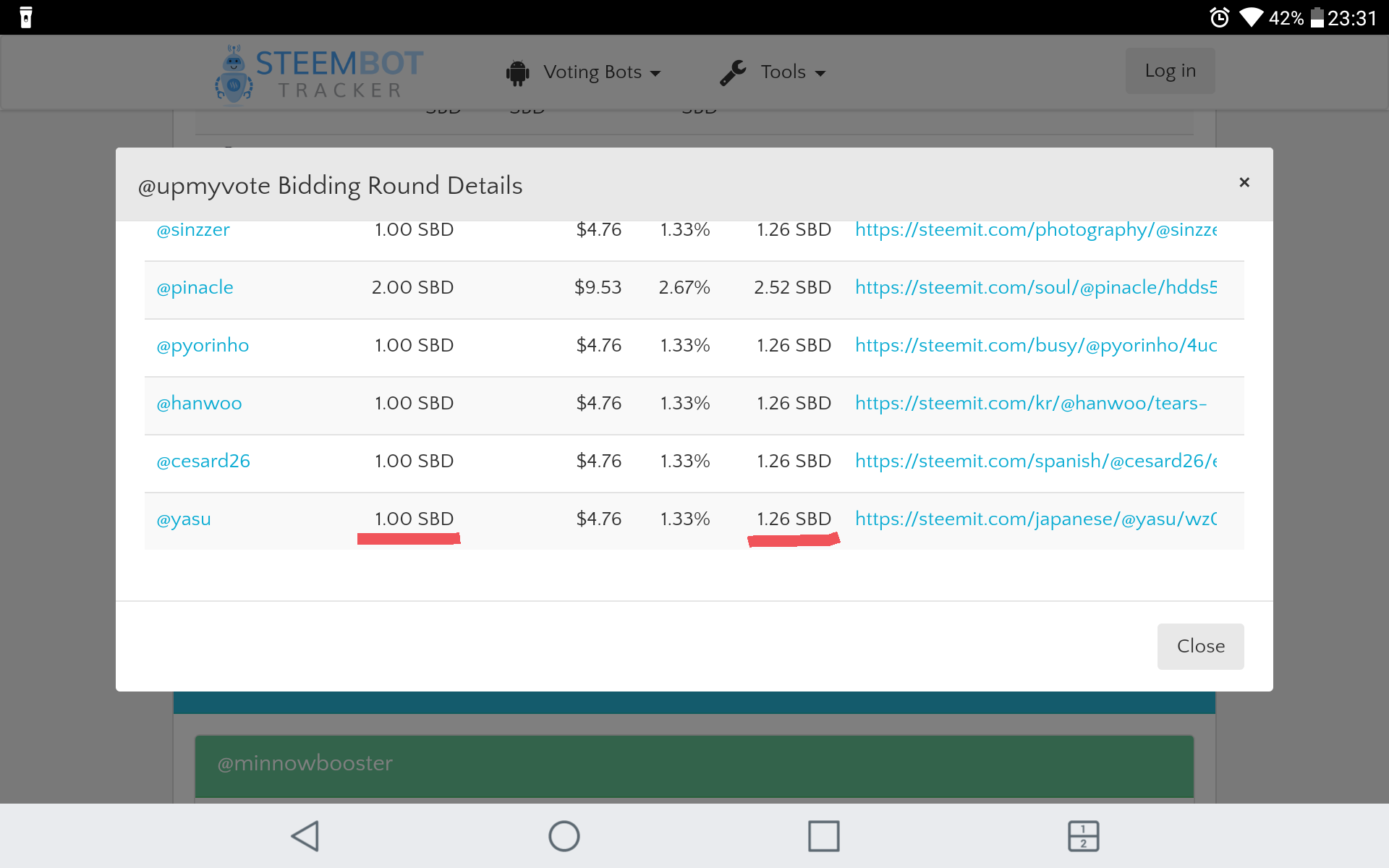Open the @sinzzer profile link
Image resolution: width=1389 pixels, height=868 pixels.
click(193, 230)
